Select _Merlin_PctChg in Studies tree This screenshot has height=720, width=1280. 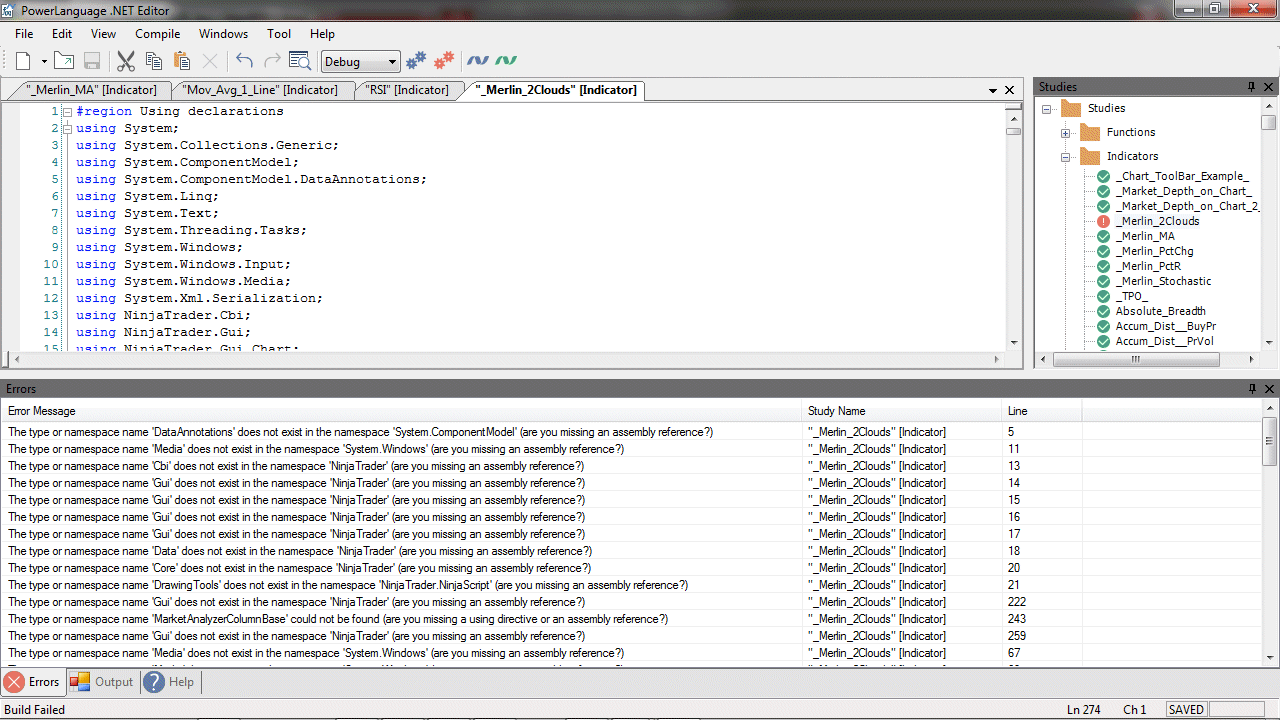1154,251
